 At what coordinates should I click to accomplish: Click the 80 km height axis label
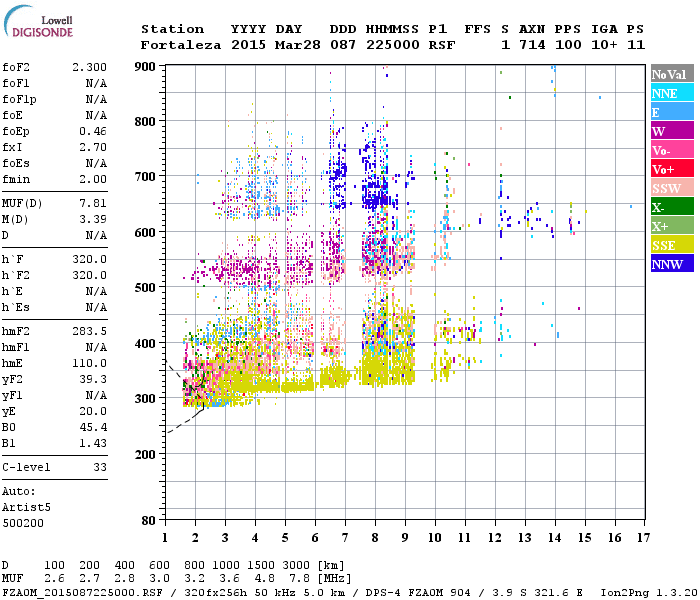click(x=149, y=521)
